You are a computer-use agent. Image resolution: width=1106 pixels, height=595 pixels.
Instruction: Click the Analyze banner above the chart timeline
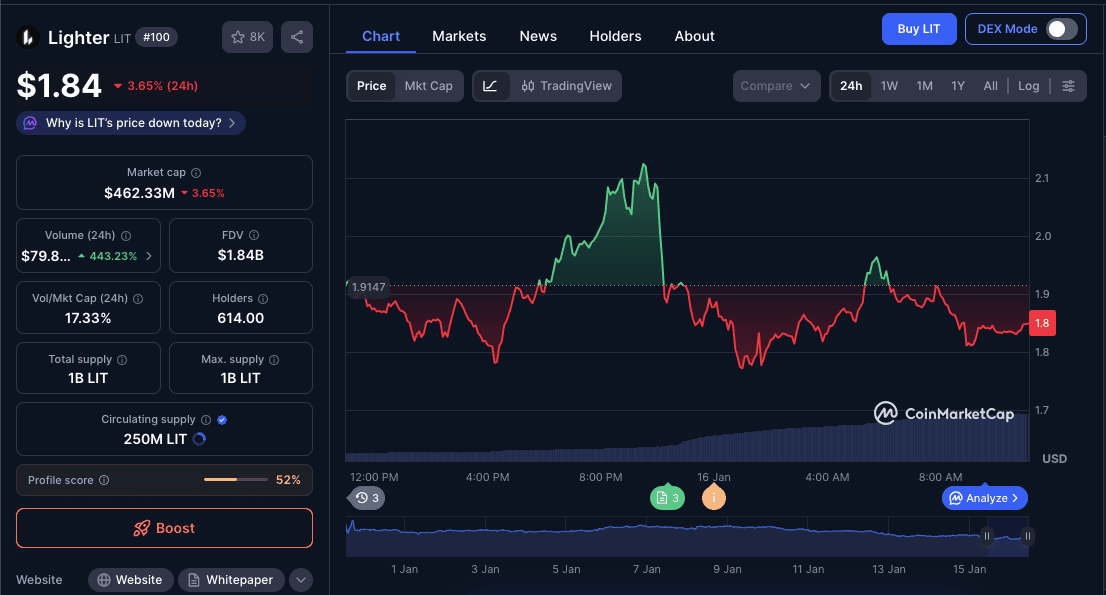984,497
